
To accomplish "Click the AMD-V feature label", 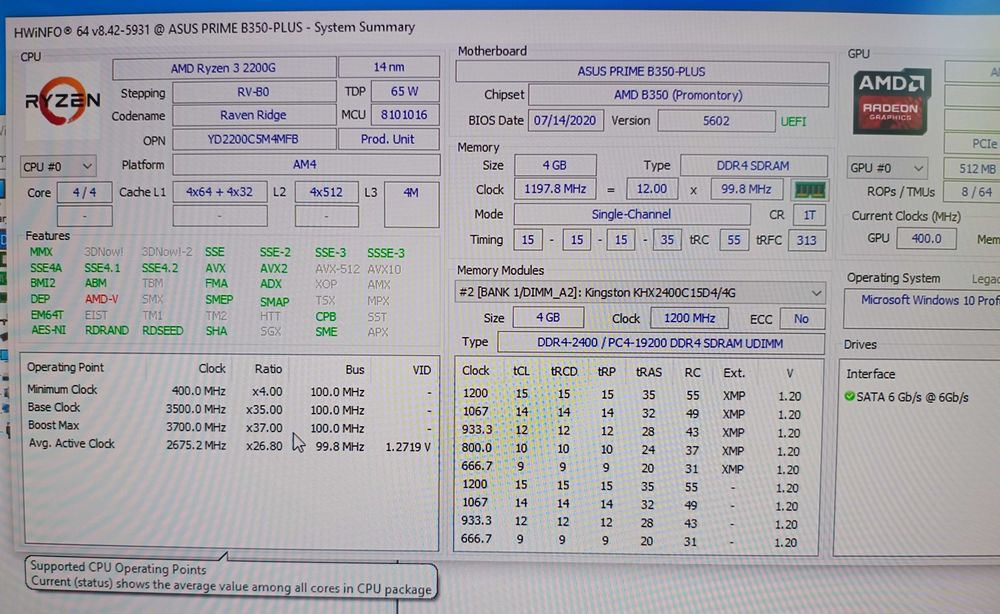I will [x=101, y=299].
